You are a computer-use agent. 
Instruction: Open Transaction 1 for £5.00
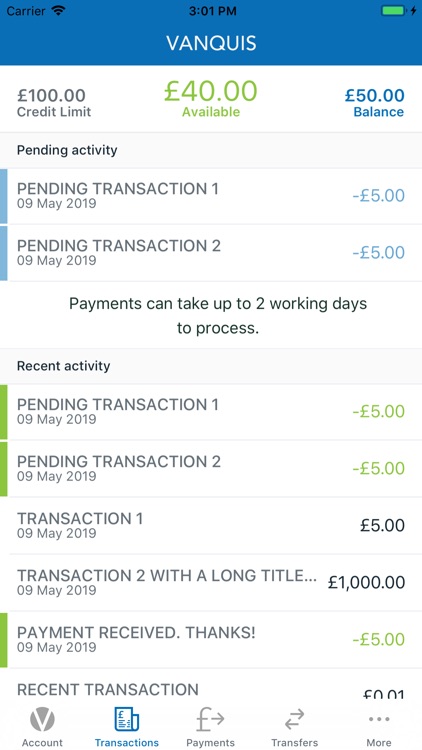(x=211, y=526)
